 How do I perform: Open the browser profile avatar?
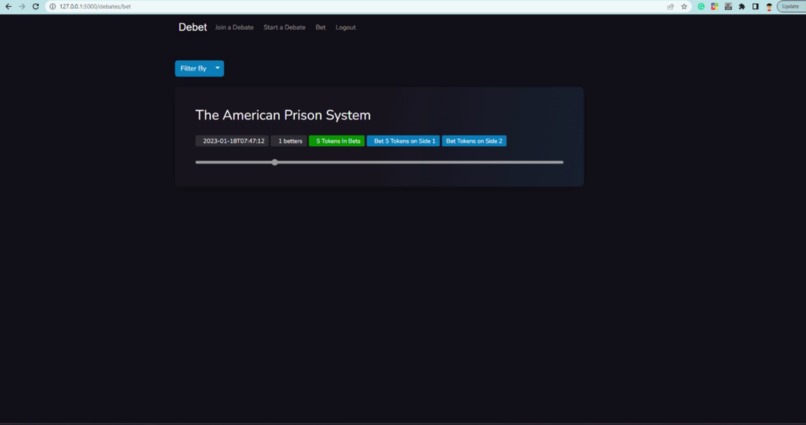pos(769,7)
